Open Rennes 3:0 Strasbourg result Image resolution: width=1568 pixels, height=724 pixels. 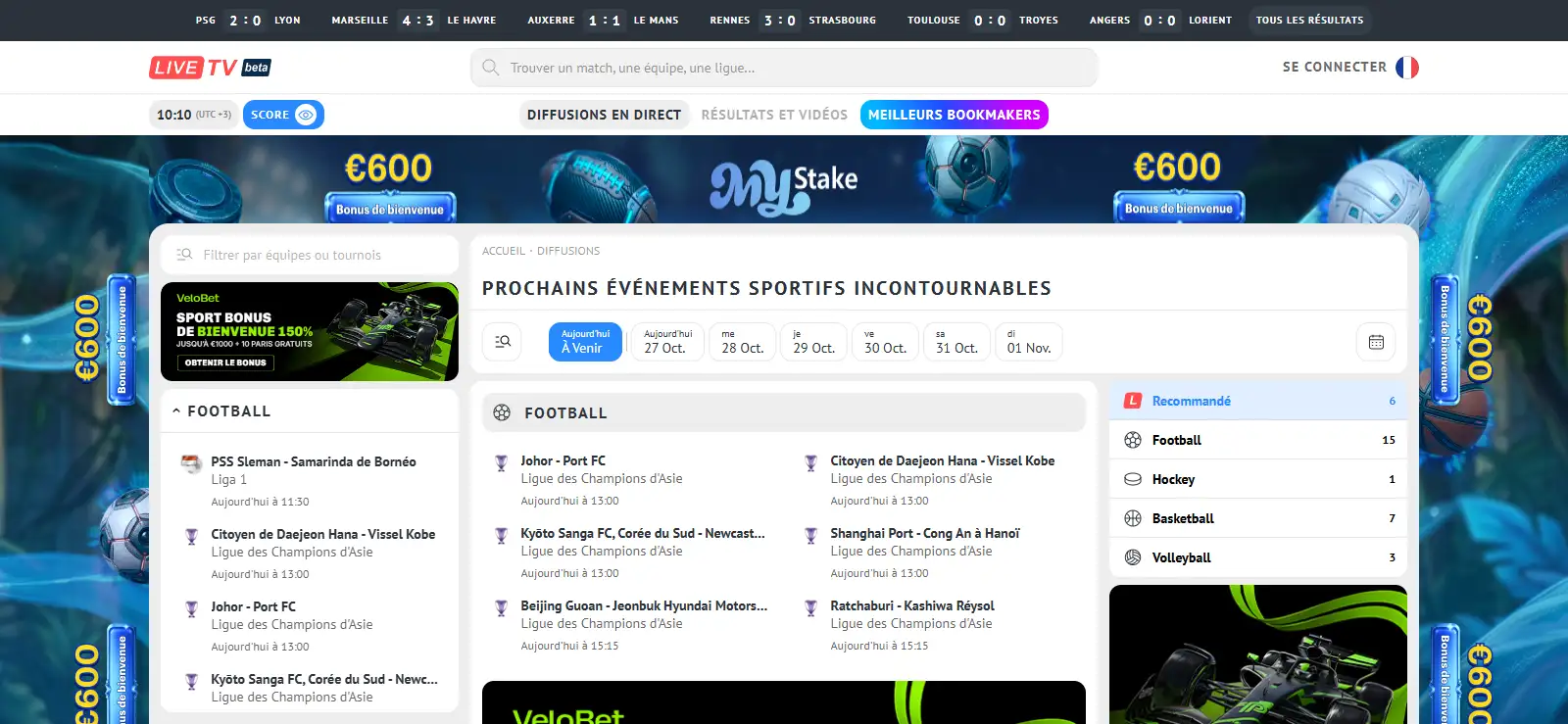(793, 20)
